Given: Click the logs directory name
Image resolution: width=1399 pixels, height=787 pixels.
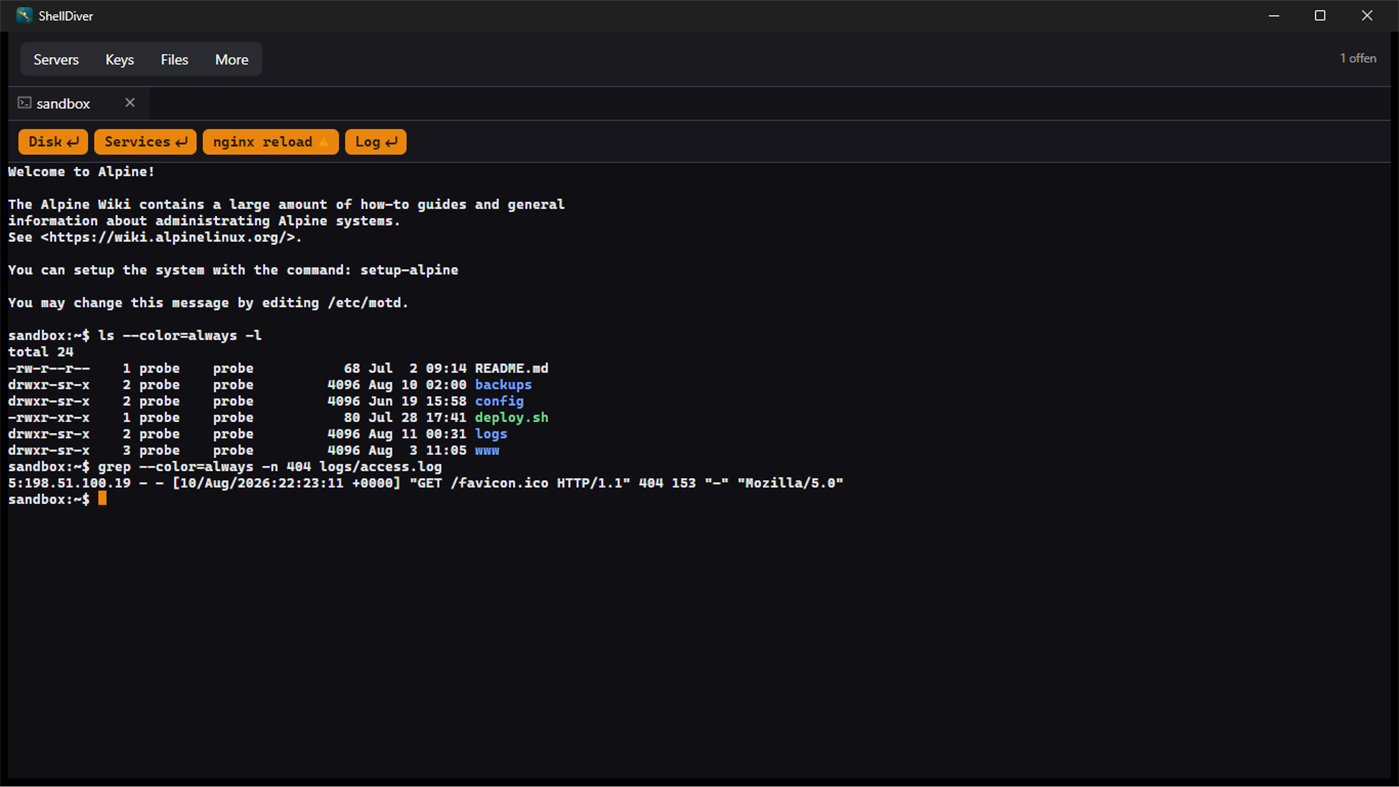Looking at the screenshot, I should click(491, 434).
